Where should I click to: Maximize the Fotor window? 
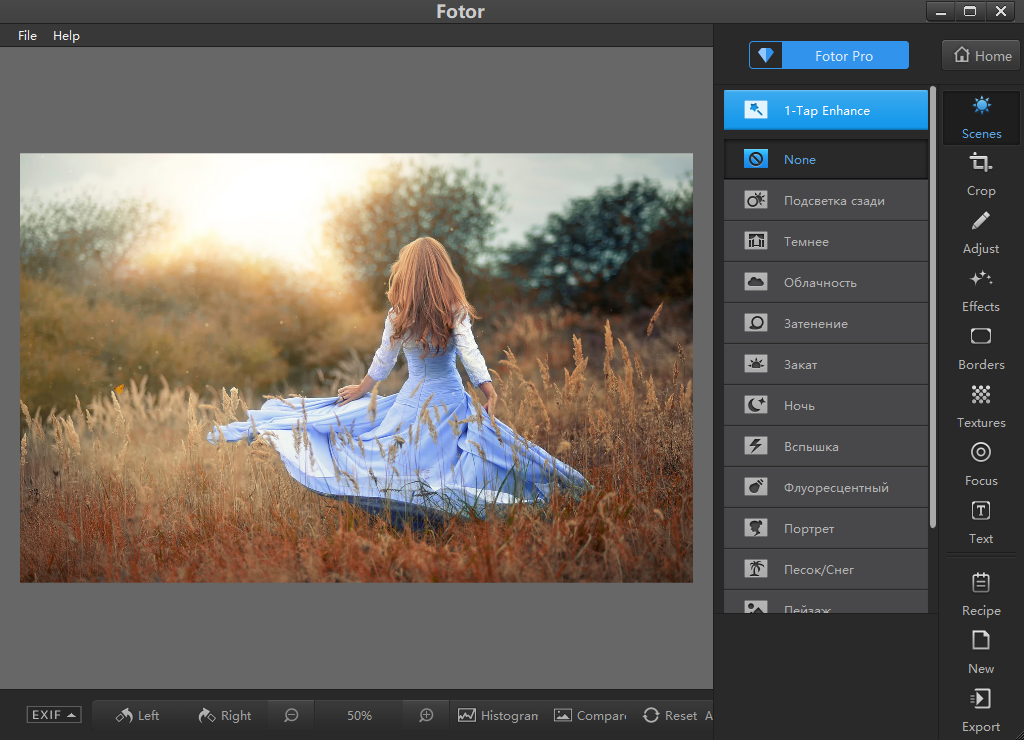970,11
